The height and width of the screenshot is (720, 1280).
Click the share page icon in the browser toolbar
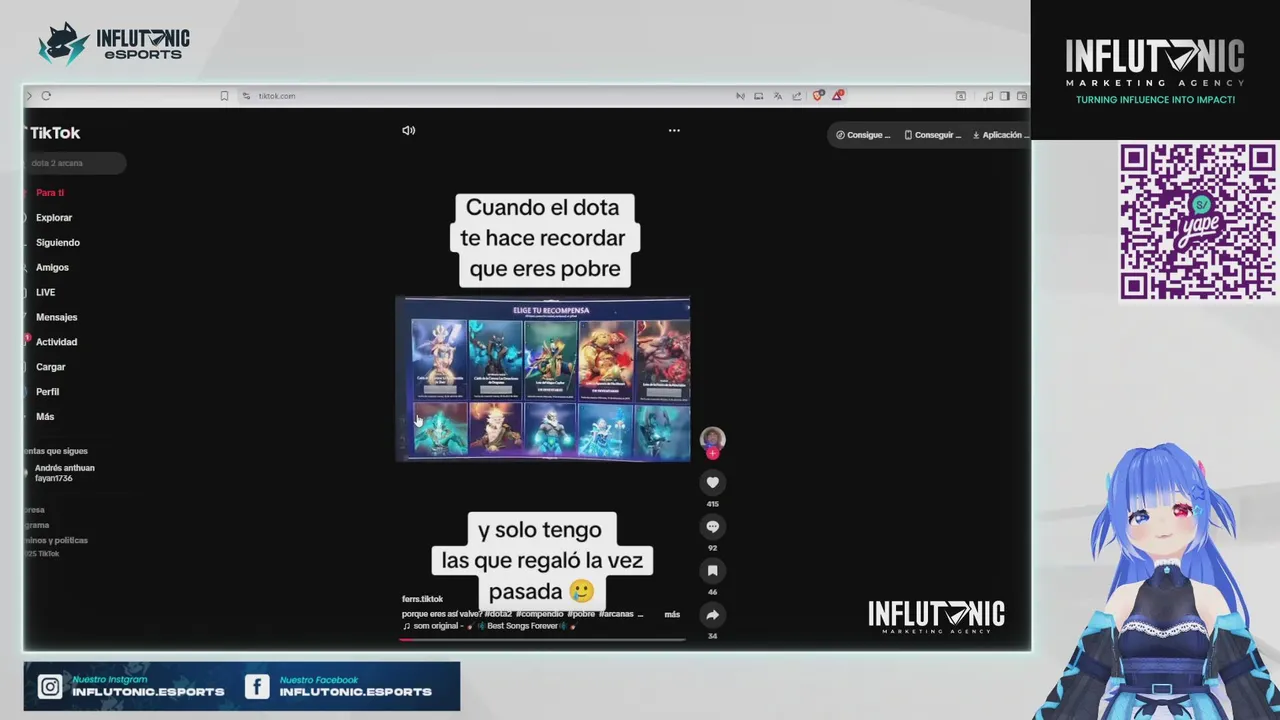(797, 96)
